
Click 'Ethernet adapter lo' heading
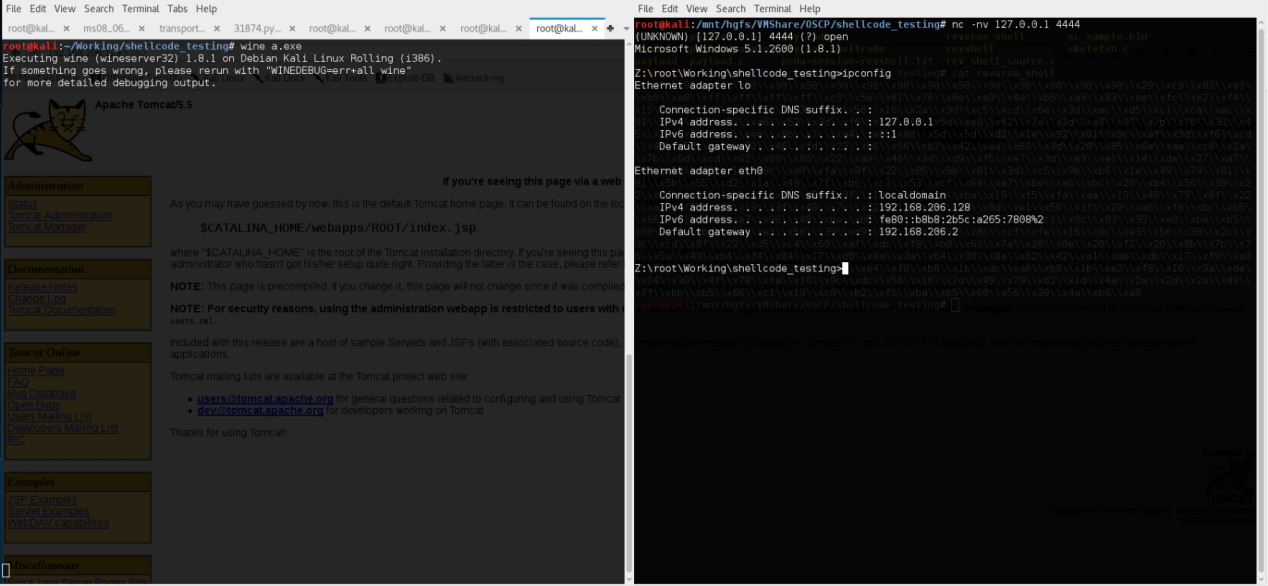point(692,85)
